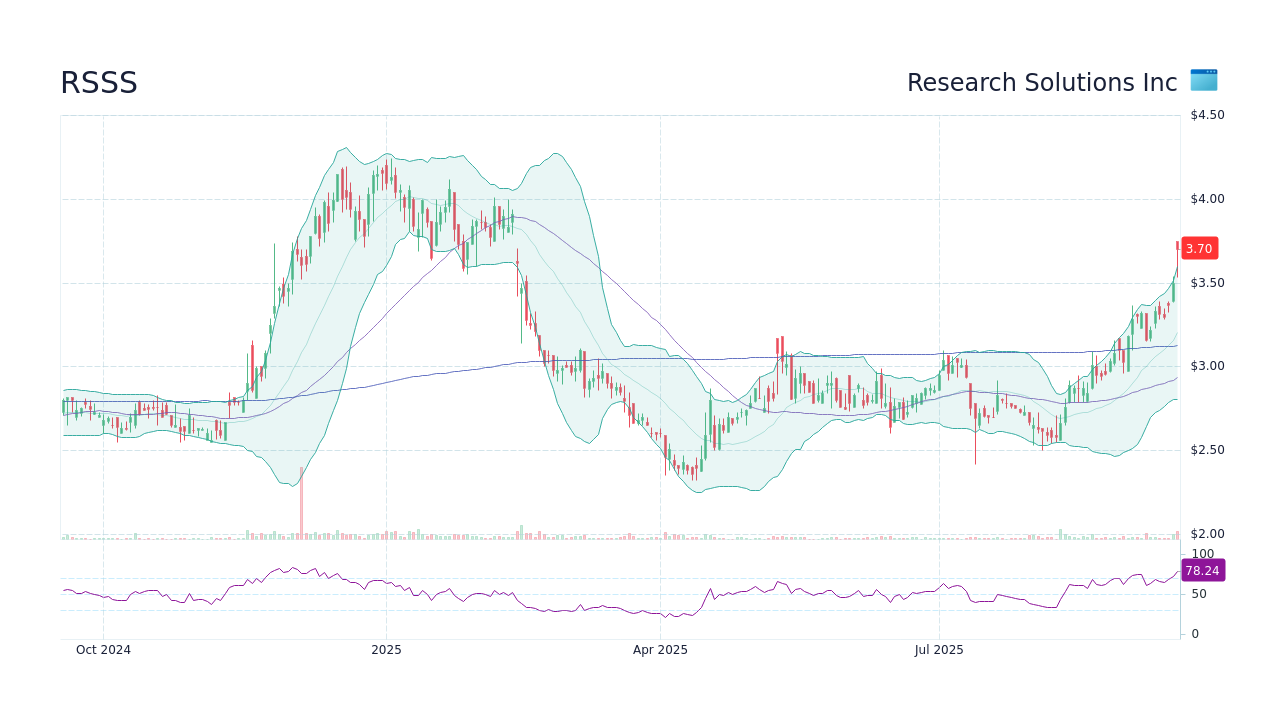Click the purple 78.24 RSI value label

point(1202,571)
